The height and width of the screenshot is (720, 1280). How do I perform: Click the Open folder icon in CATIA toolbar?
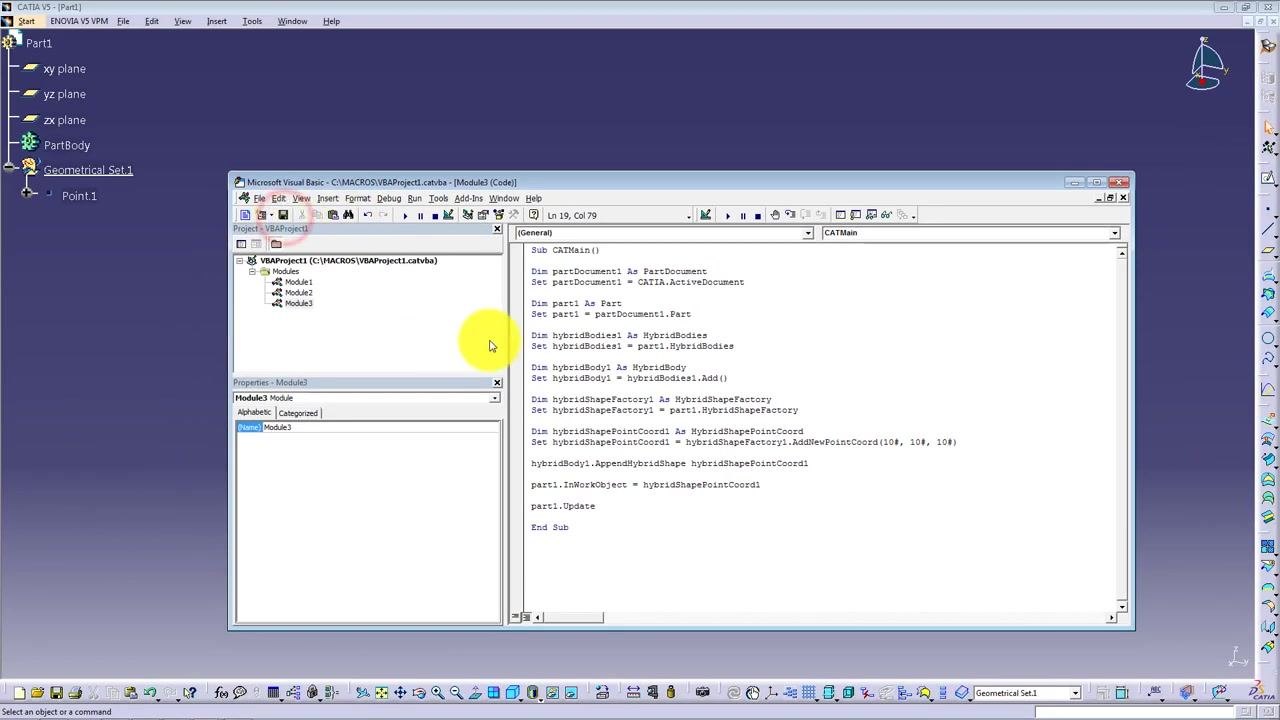coord(37,693)
